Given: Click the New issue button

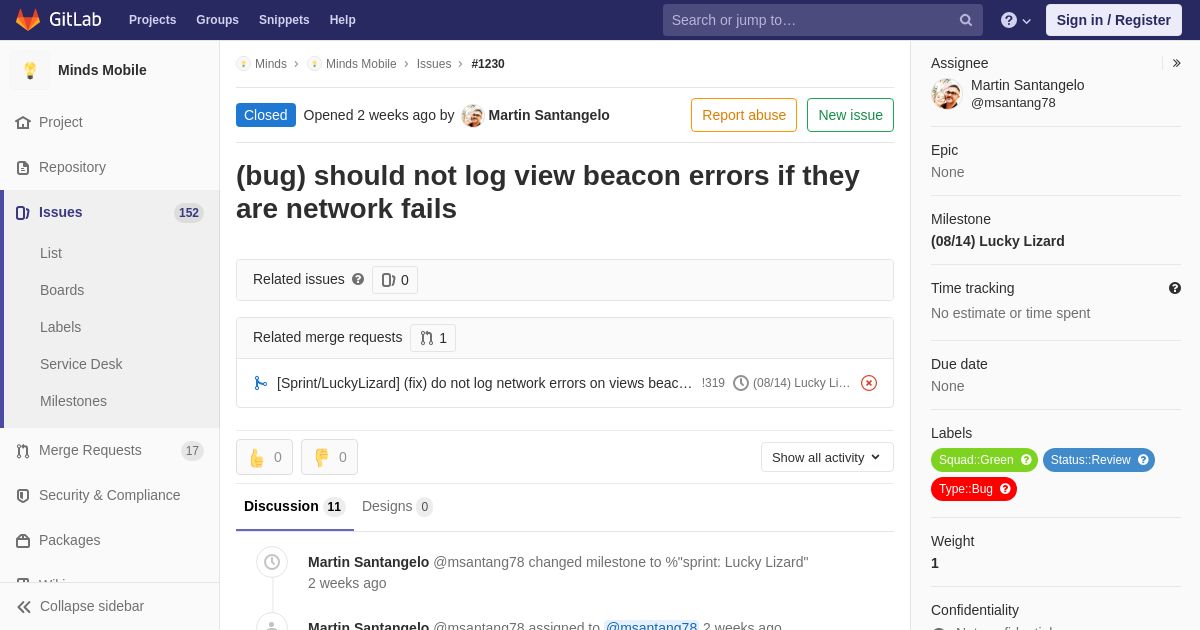Looking at the screenshot, I should pos(850,115).
